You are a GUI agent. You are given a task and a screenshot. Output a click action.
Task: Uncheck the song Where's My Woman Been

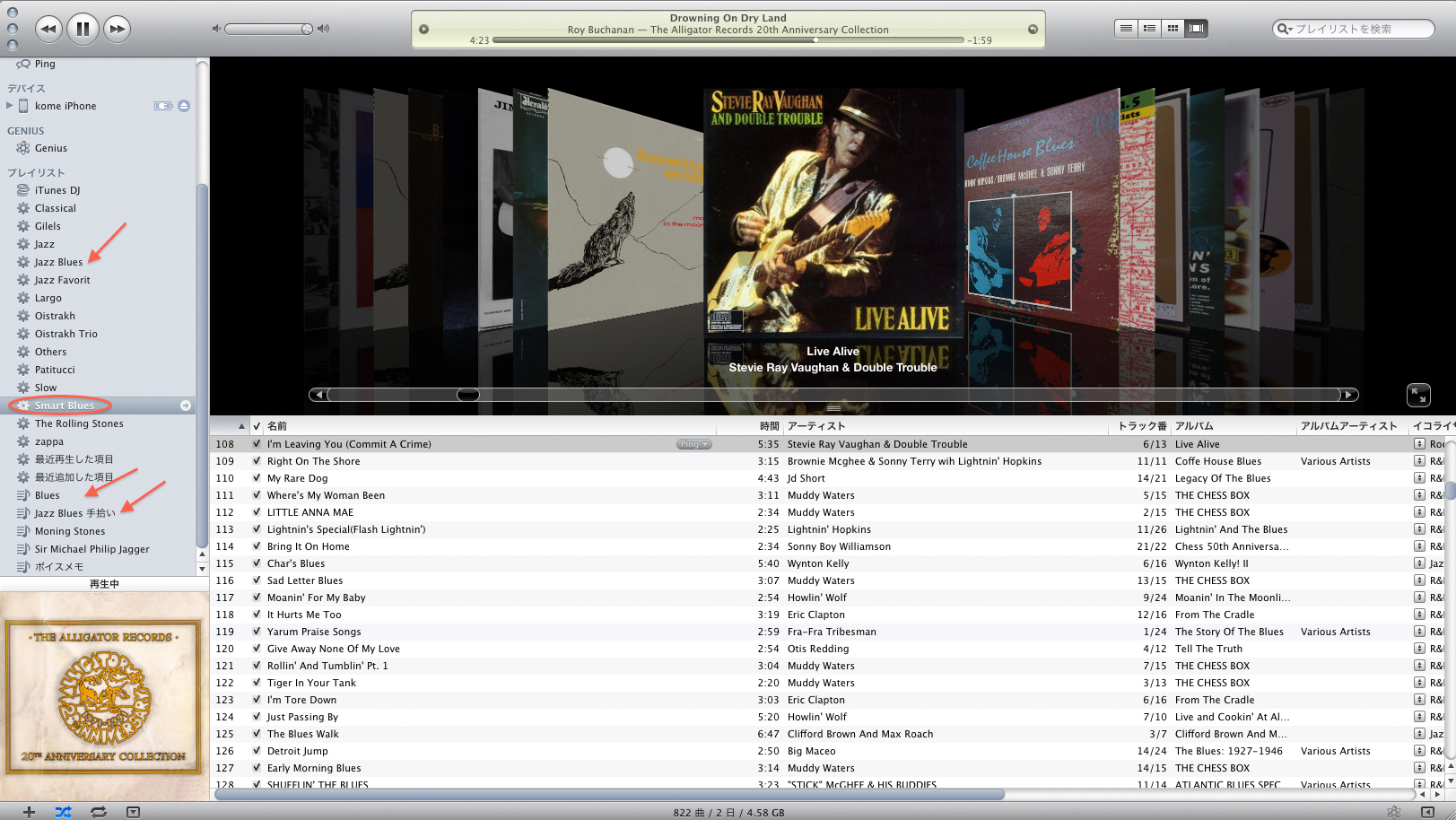257,495
